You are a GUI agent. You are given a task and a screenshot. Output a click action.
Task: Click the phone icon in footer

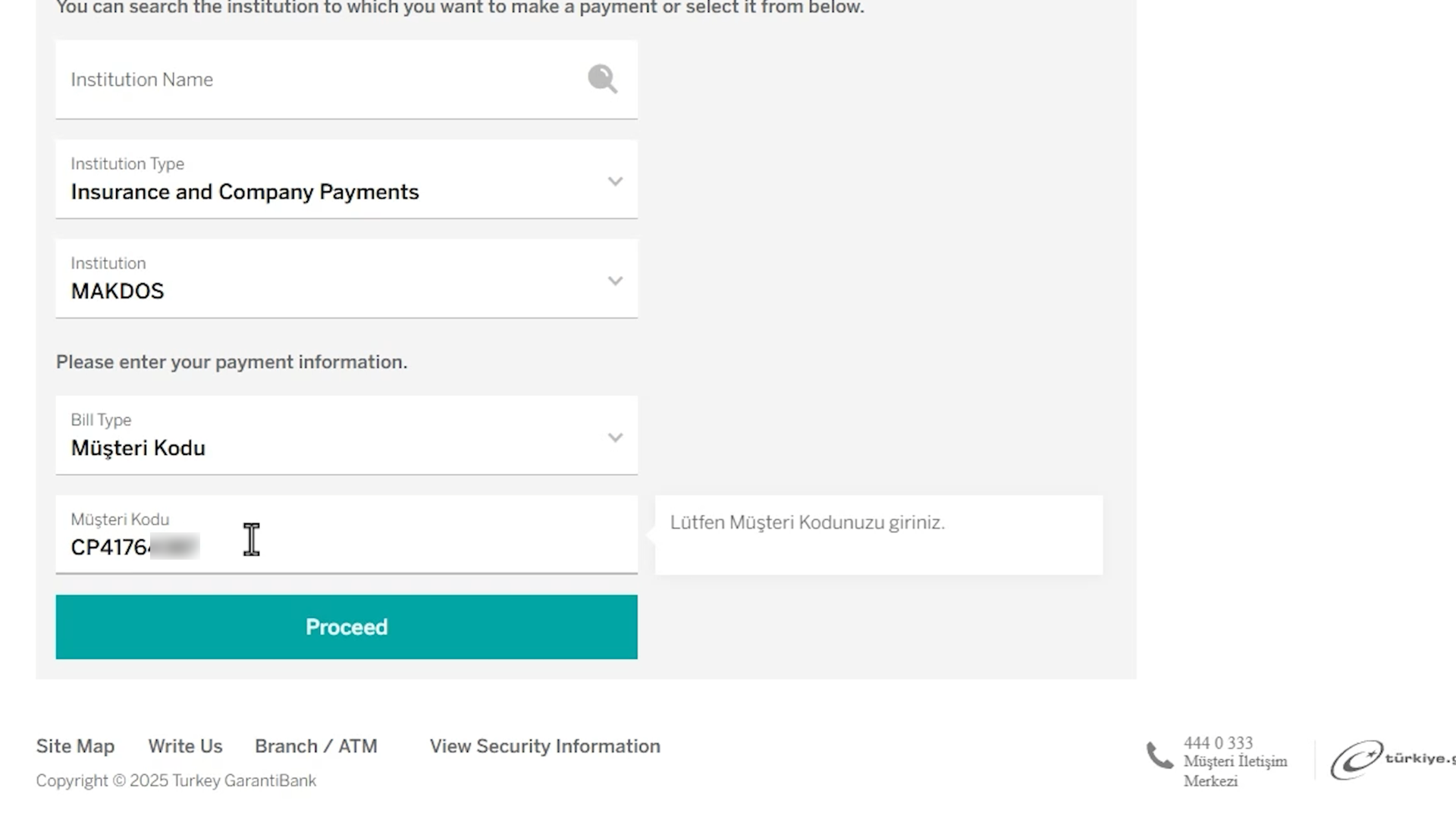[1159, 755]
